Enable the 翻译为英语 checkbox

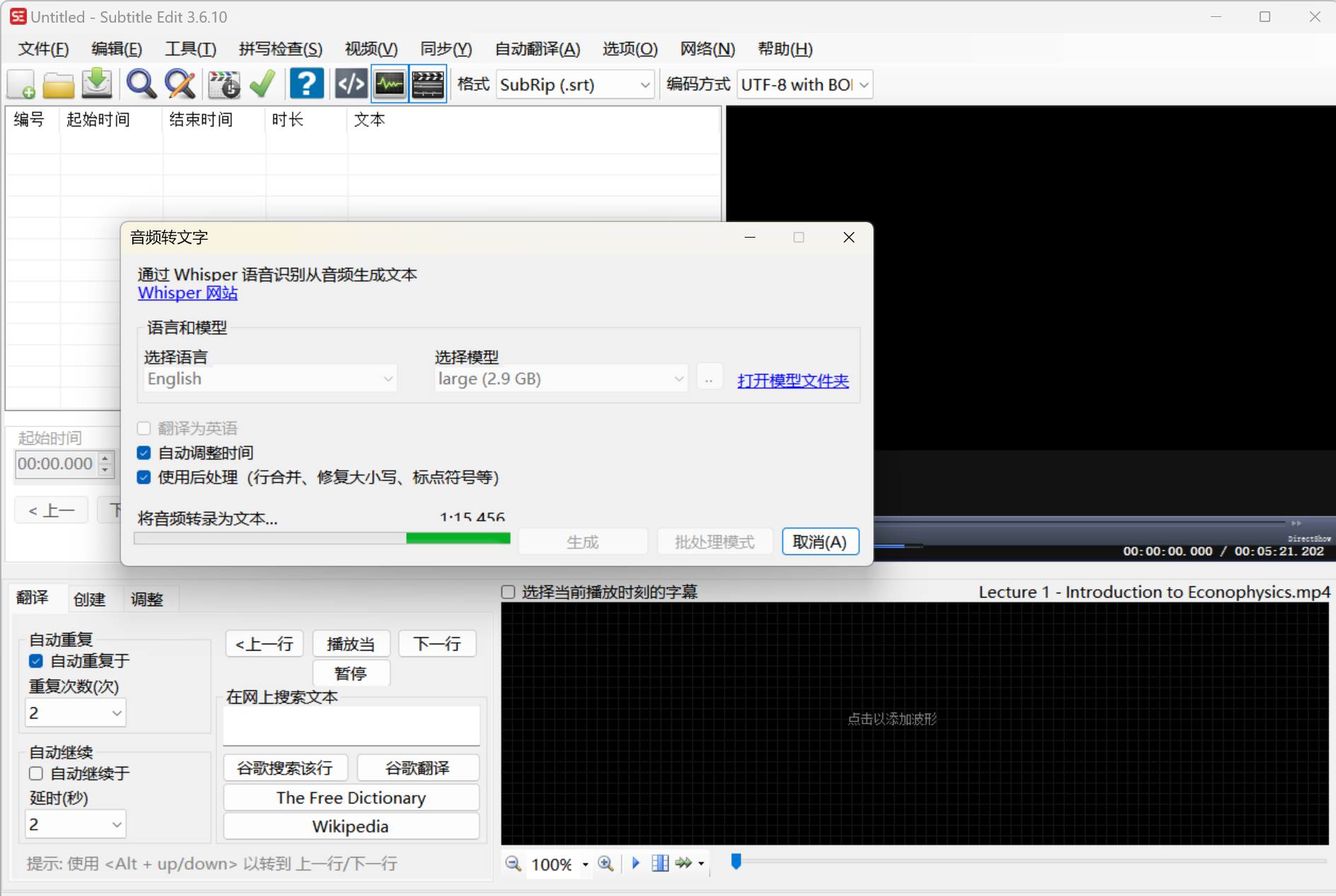(144, 428)
